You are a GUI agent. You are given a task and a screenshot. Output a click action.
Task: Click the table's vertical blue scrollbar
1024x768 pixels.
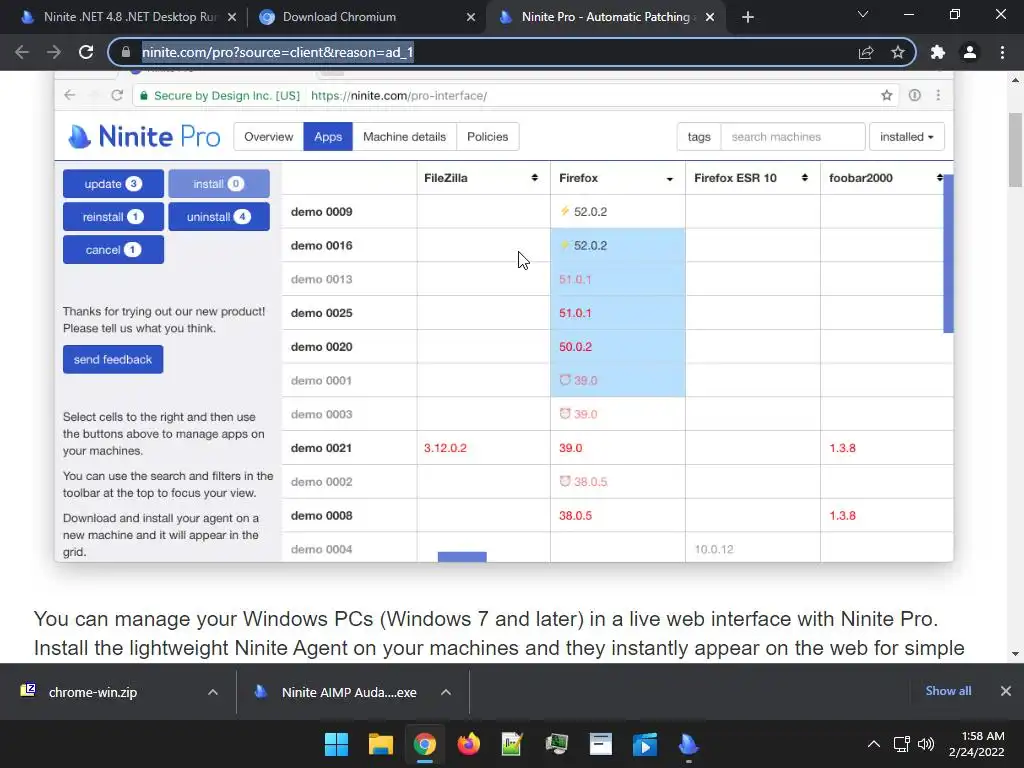948,253
